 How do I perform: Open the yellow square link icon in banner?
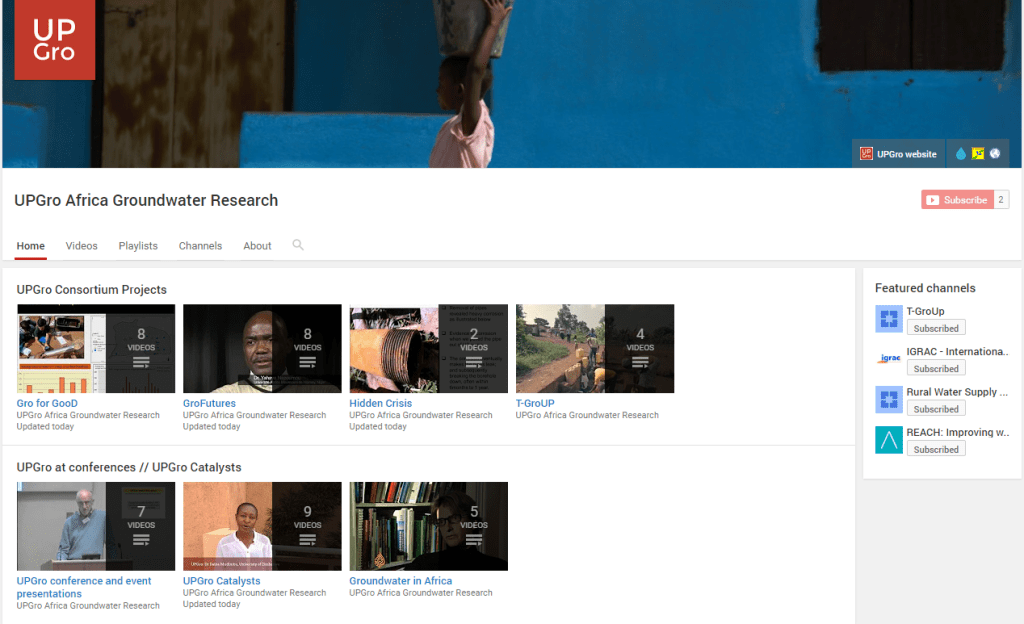click(978, 154)
